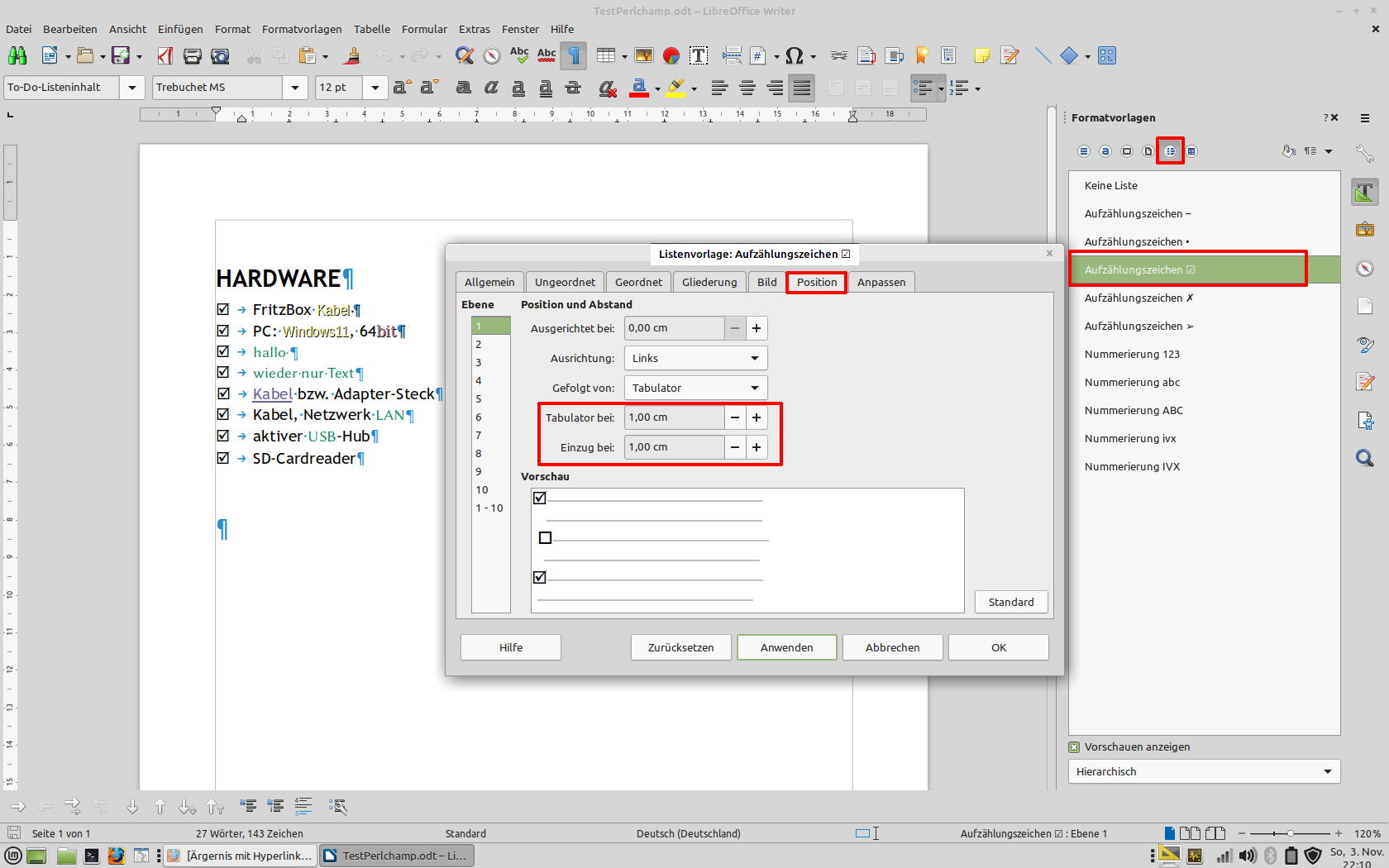
Task: Click the Bold formatting icon
Action: pyautogui.click(x=464, y=88)
